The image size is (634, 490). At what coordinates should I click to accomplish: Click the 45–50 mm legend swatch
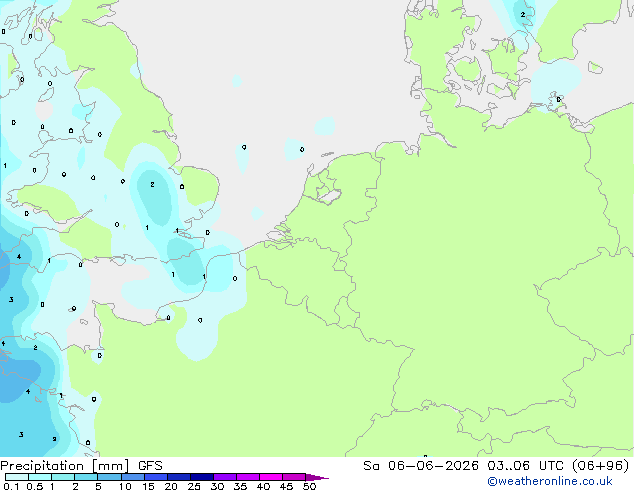point(294,477)
